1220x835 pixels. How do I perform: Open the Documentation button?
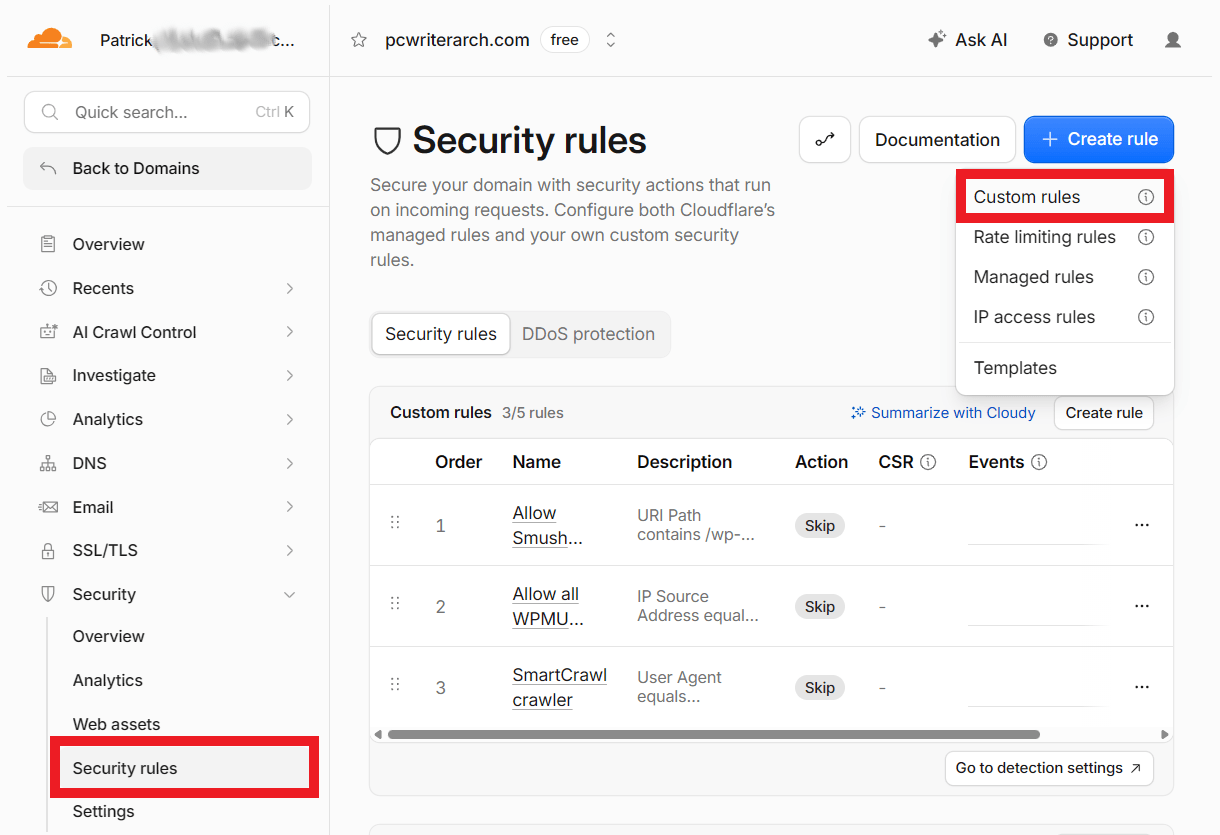click(x=937, y=140)
